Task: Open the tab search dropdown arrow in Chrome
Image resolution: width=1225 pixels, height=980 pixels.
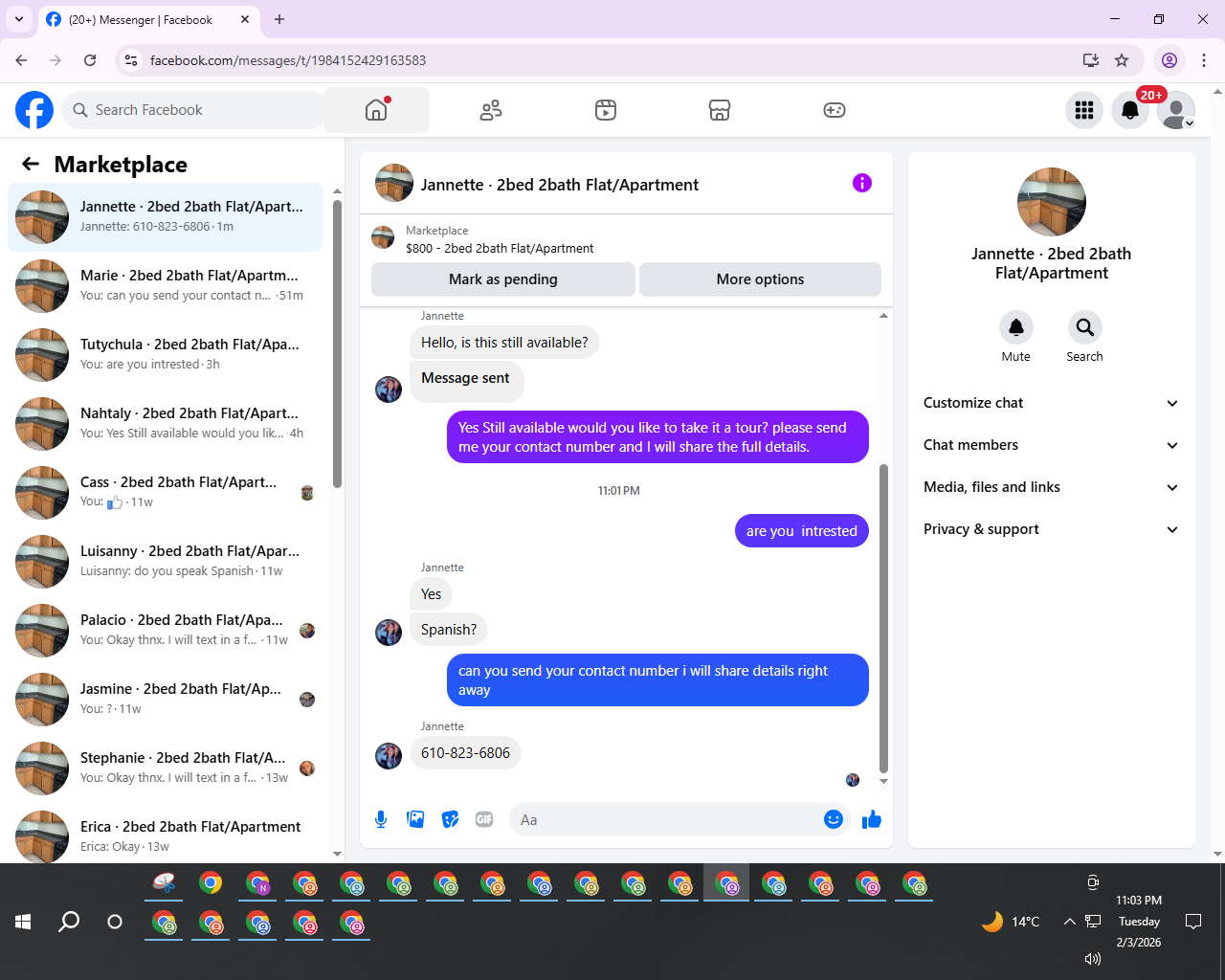Action: 18,19
